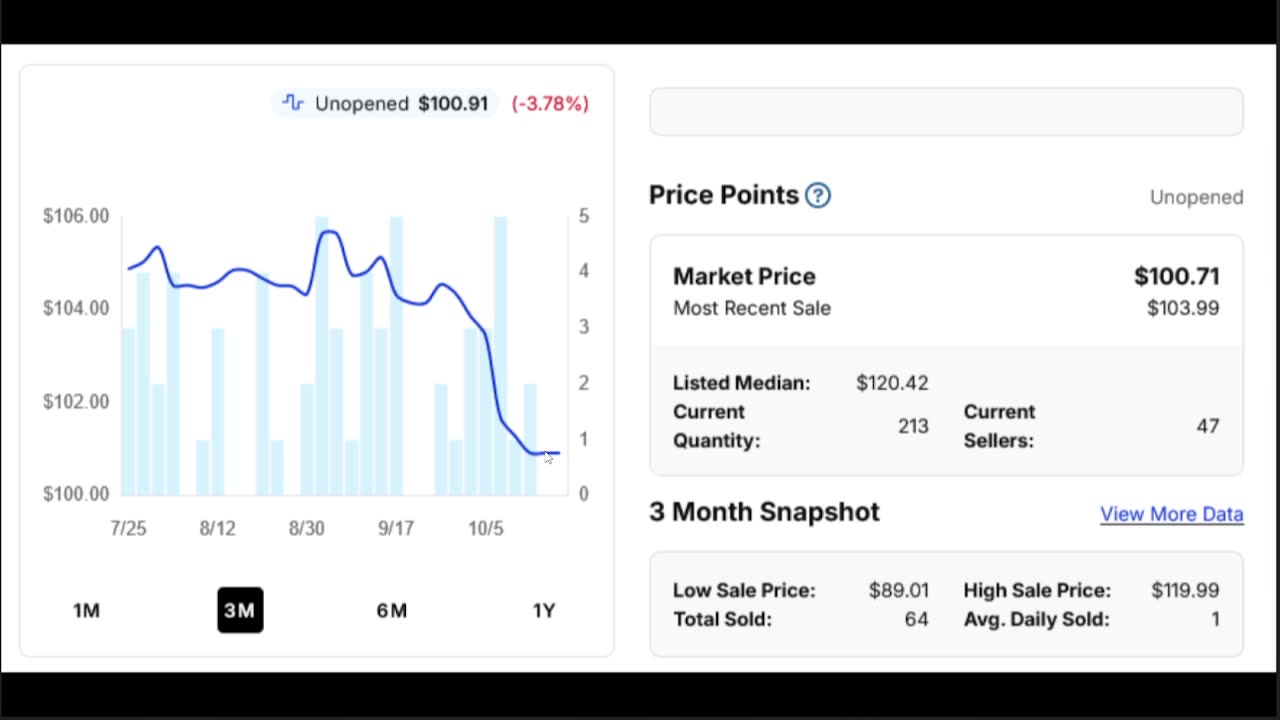Click the Current Sellers value 47

point(1208,426)
